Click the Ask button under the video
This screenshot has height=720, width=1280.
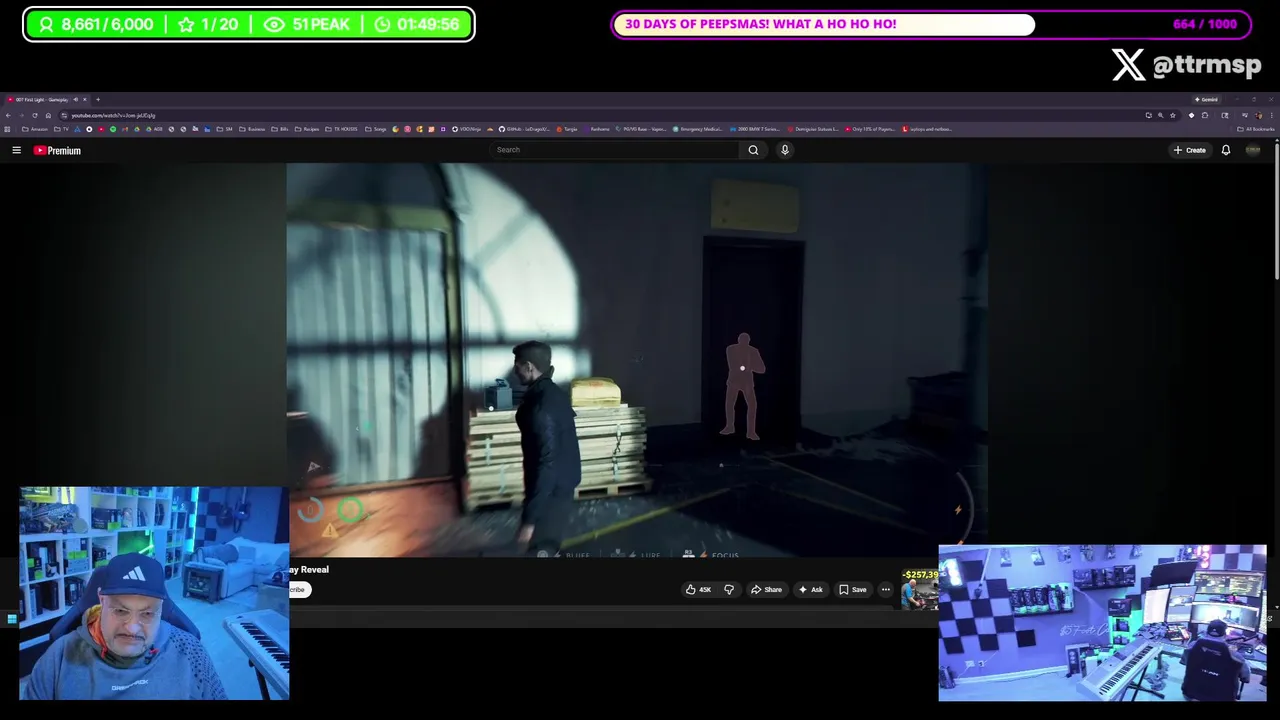(x=810, y=589)
